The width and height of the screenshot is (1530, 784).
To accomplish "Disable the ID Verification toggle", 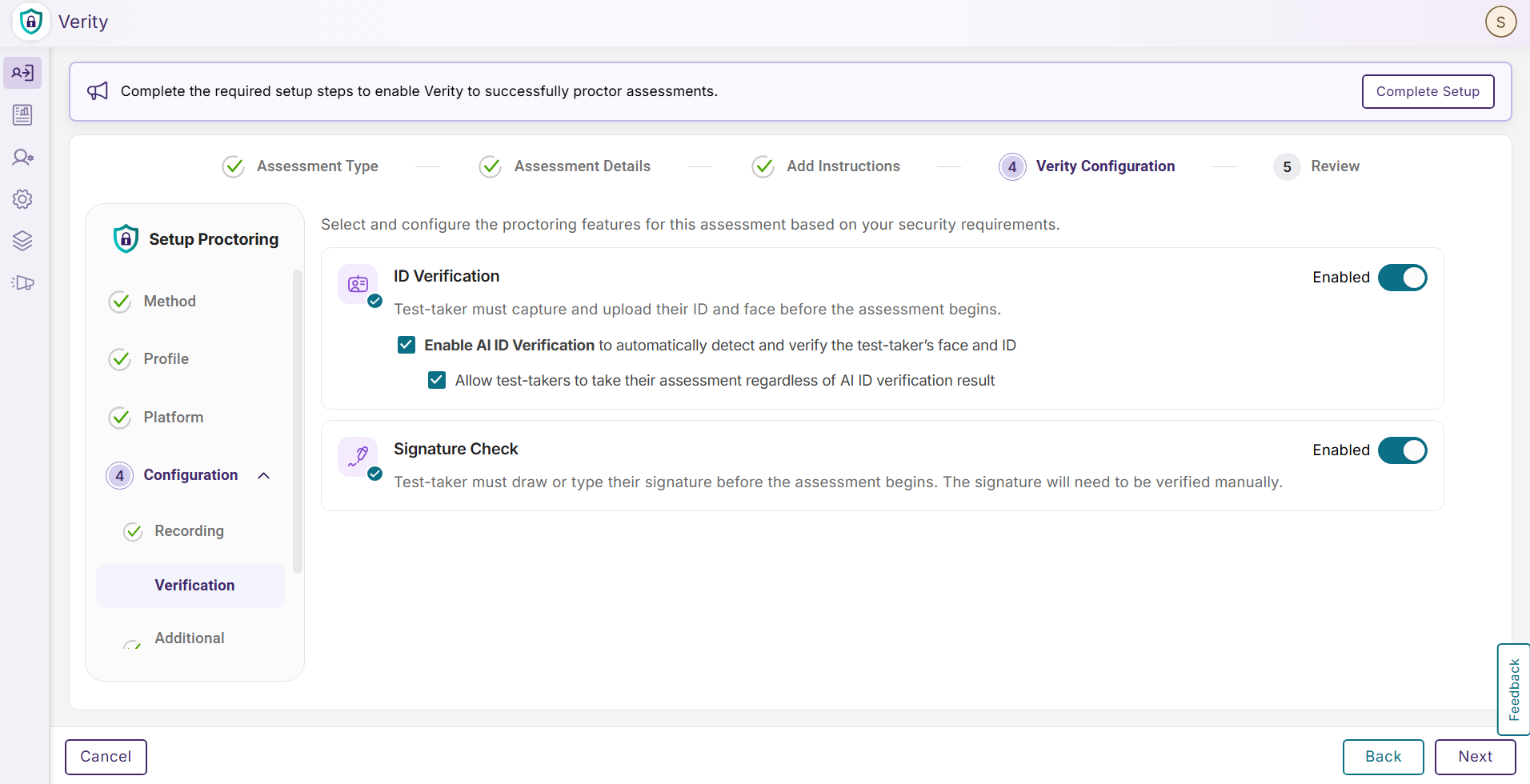I will (x=1402, y=278).
